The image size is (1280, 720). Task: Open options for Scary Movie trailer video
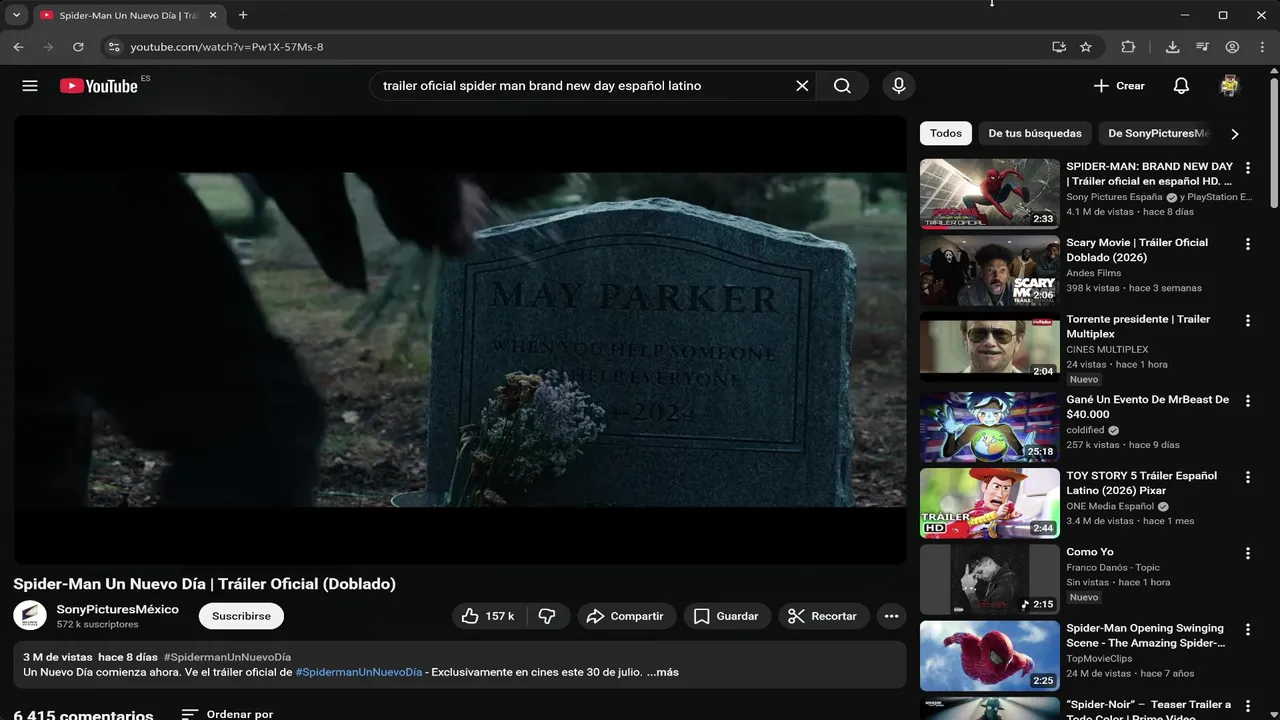(1247, 244)
